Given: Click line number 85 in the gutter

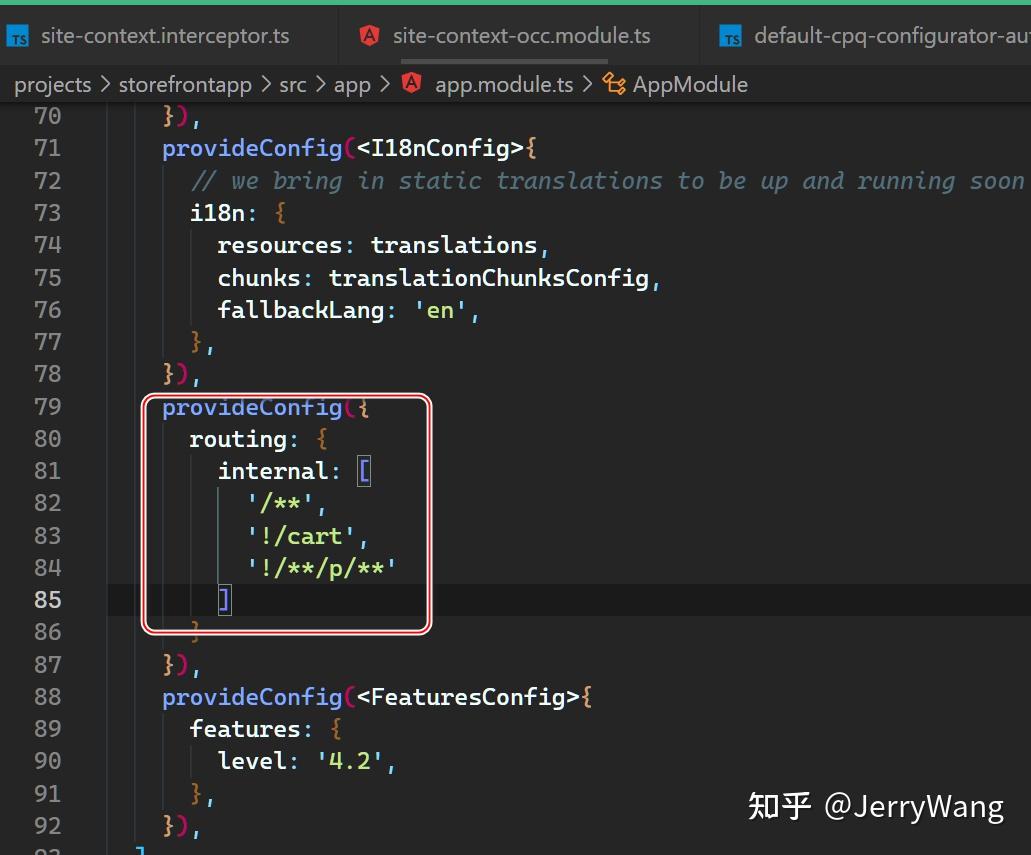Looking at the screenshot, I should 47,599.
